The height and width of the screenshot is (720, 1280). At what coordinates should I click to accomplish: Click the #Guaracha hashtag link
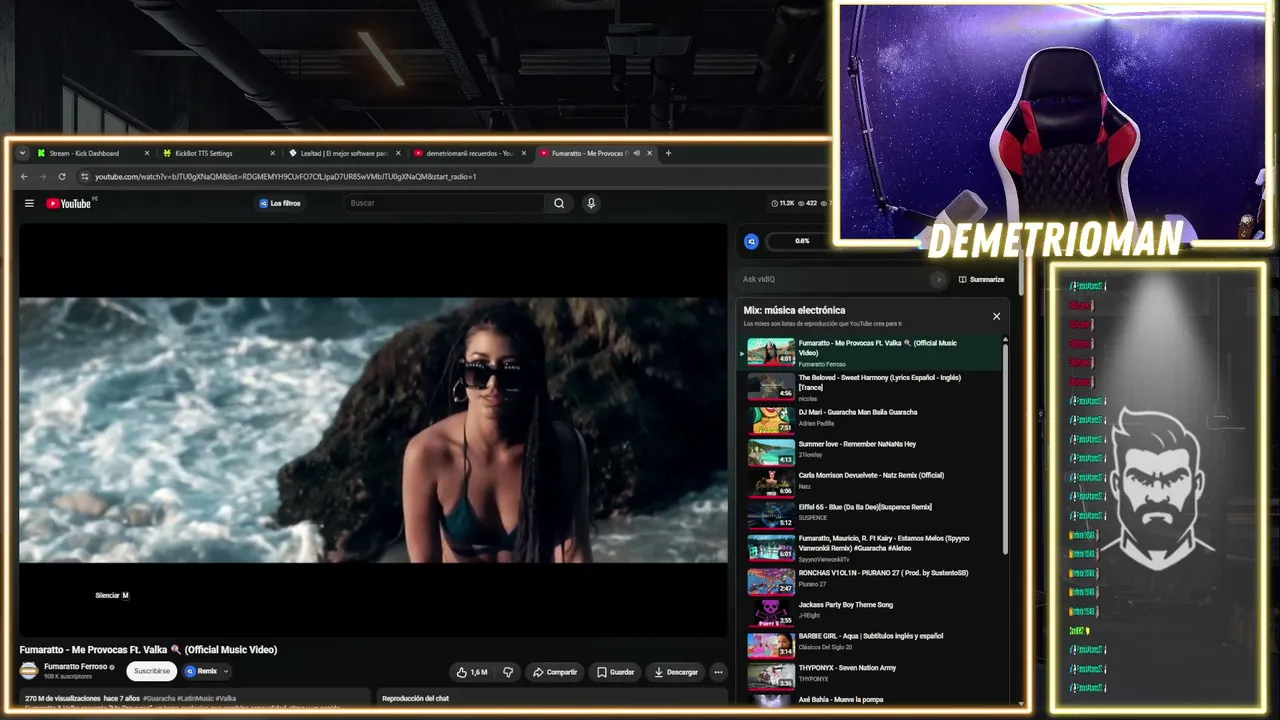pyautogui.click(x=158, y=698)
